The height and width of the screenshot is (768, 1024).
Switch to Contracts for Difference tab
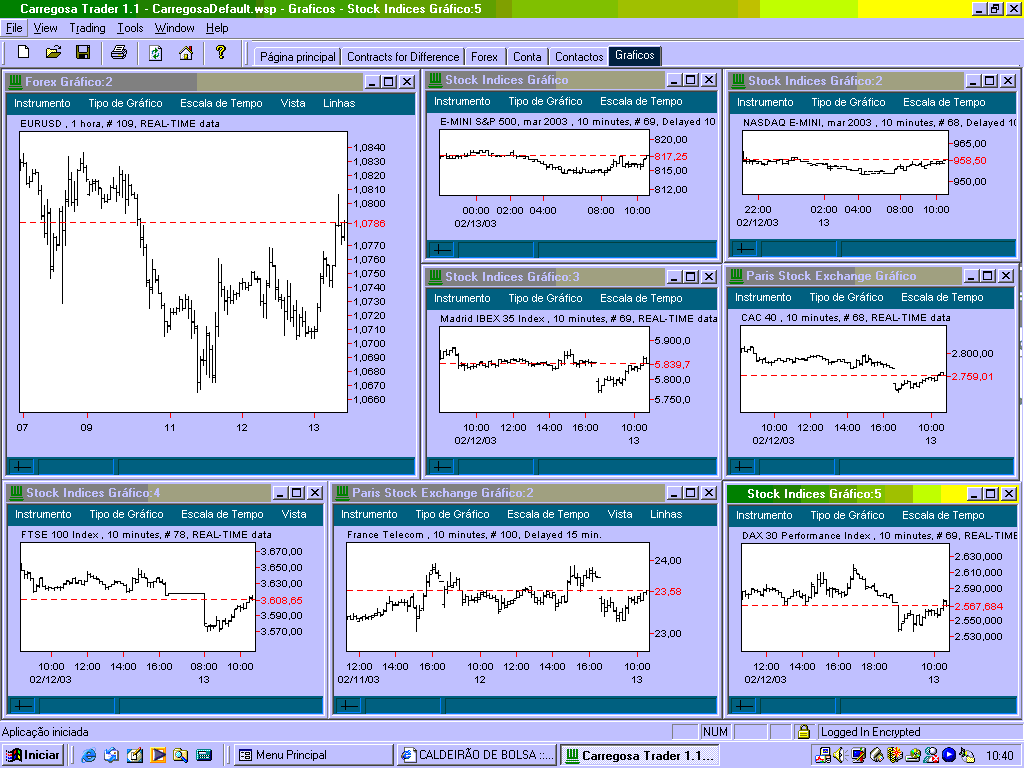(x=403, y=57)
